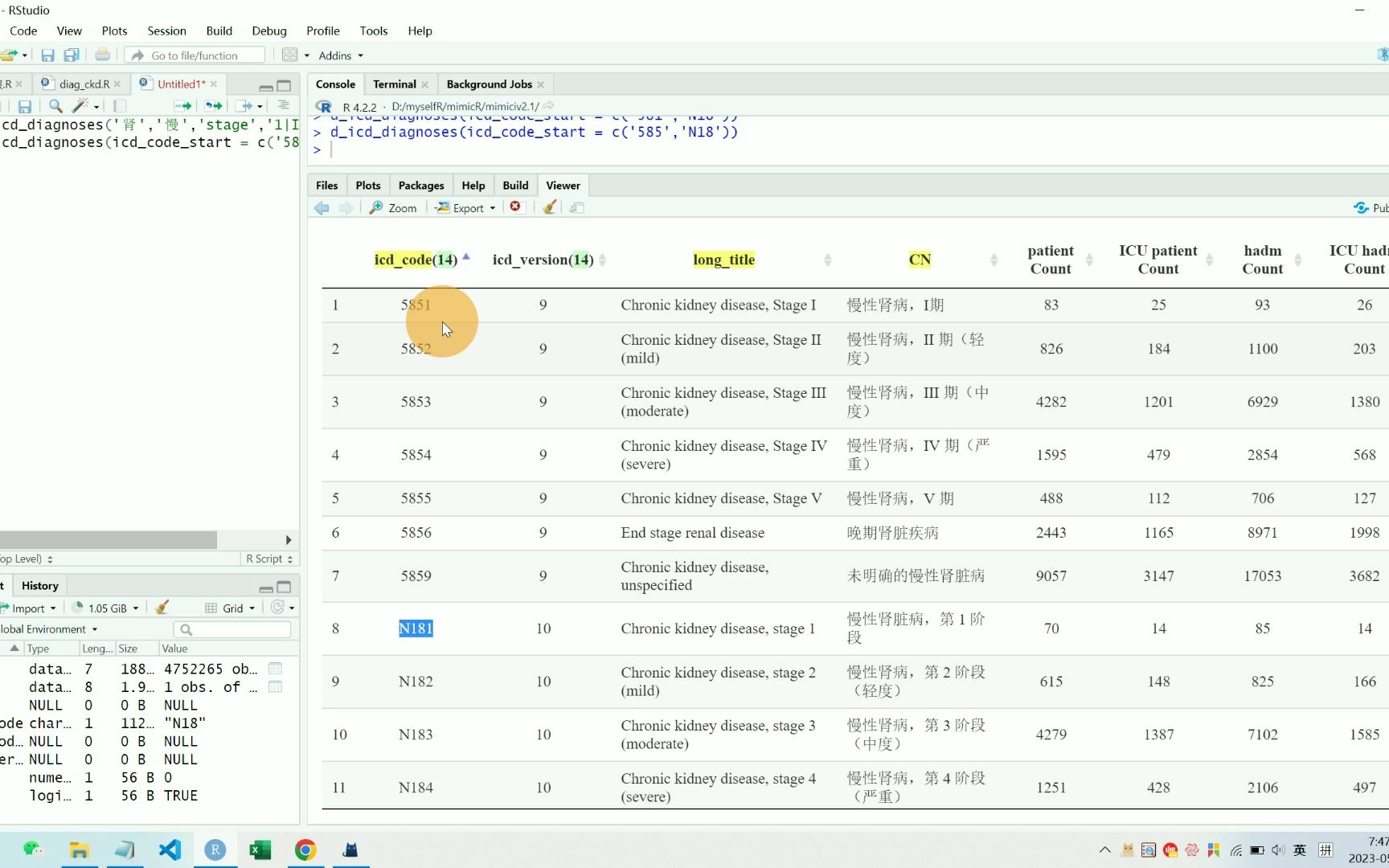This screenshot has height=868, width=1389.
Task: Open Excel from the taskbar
Action: (260, 850)
